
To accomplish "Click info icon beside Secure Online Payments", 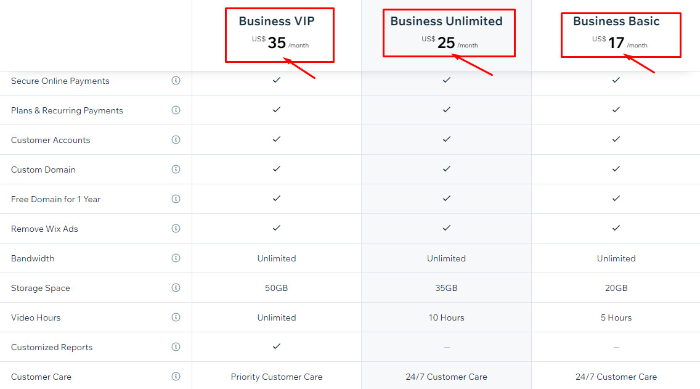I will pos(176,80).
